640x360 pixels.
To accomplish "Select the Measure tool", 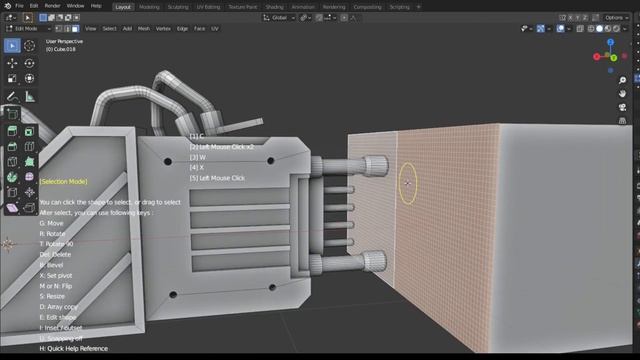I will pyautogui.click(x=29, y=97).
